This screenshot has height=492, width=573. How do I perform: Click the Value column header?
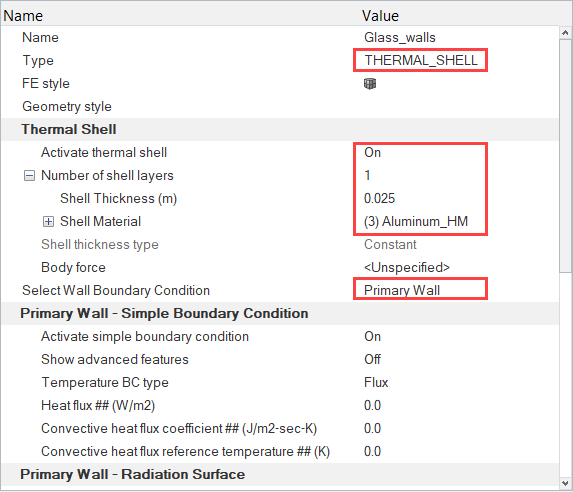(380, 16)
